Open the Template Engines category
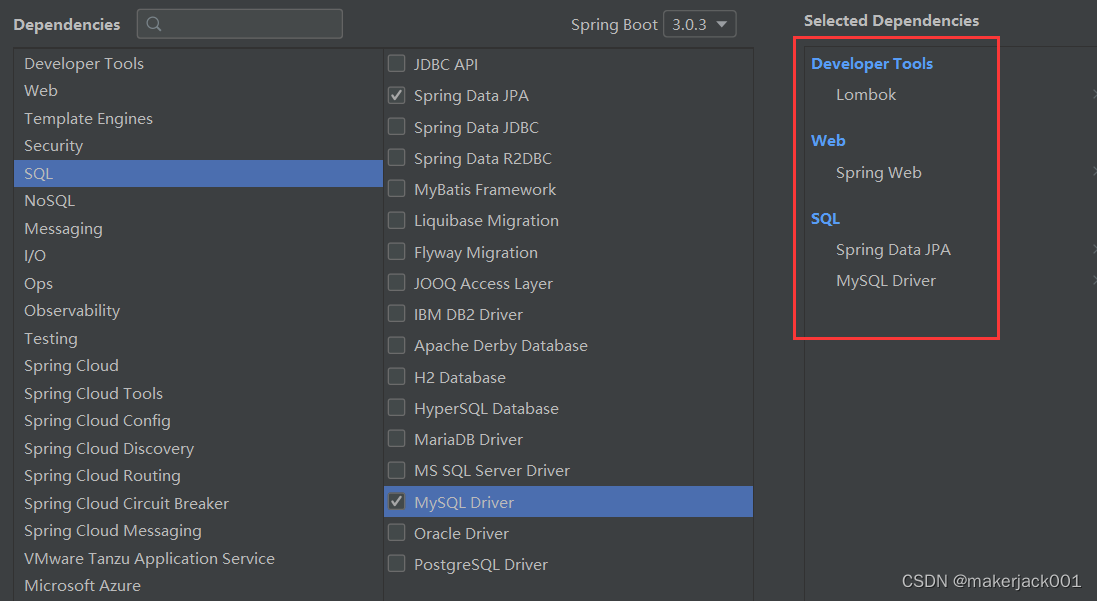The height and width of the screenshot is (601, 1097). (x=88, y=118)
